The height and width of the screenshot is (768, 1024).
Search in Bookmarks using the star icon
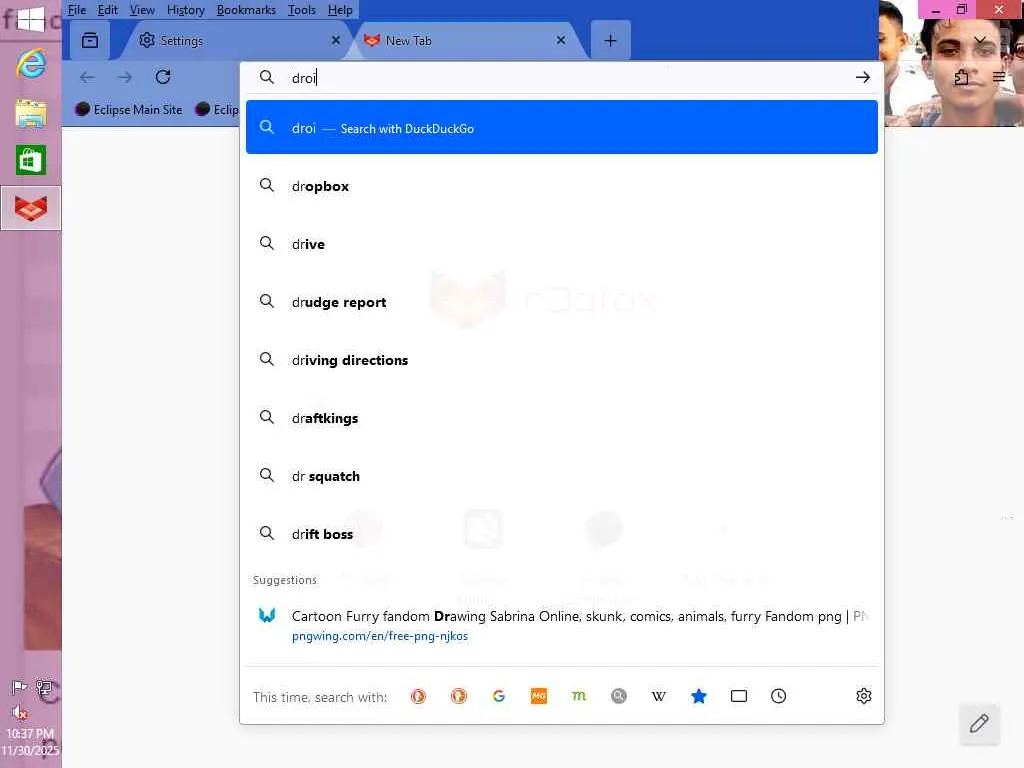point(699,696)
